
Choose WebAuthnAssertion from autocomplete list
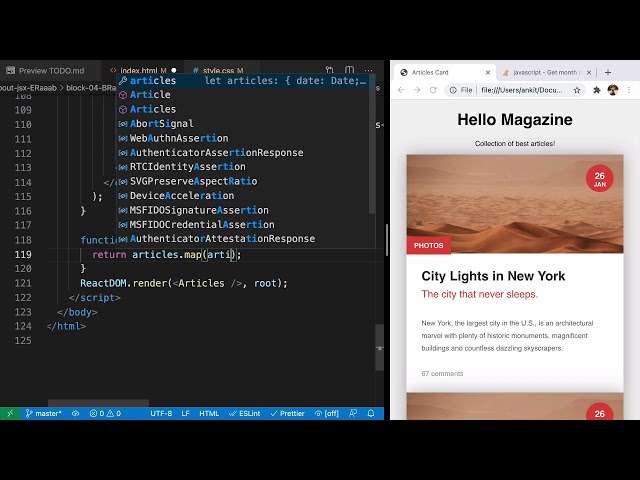click(x=243, y=138)
